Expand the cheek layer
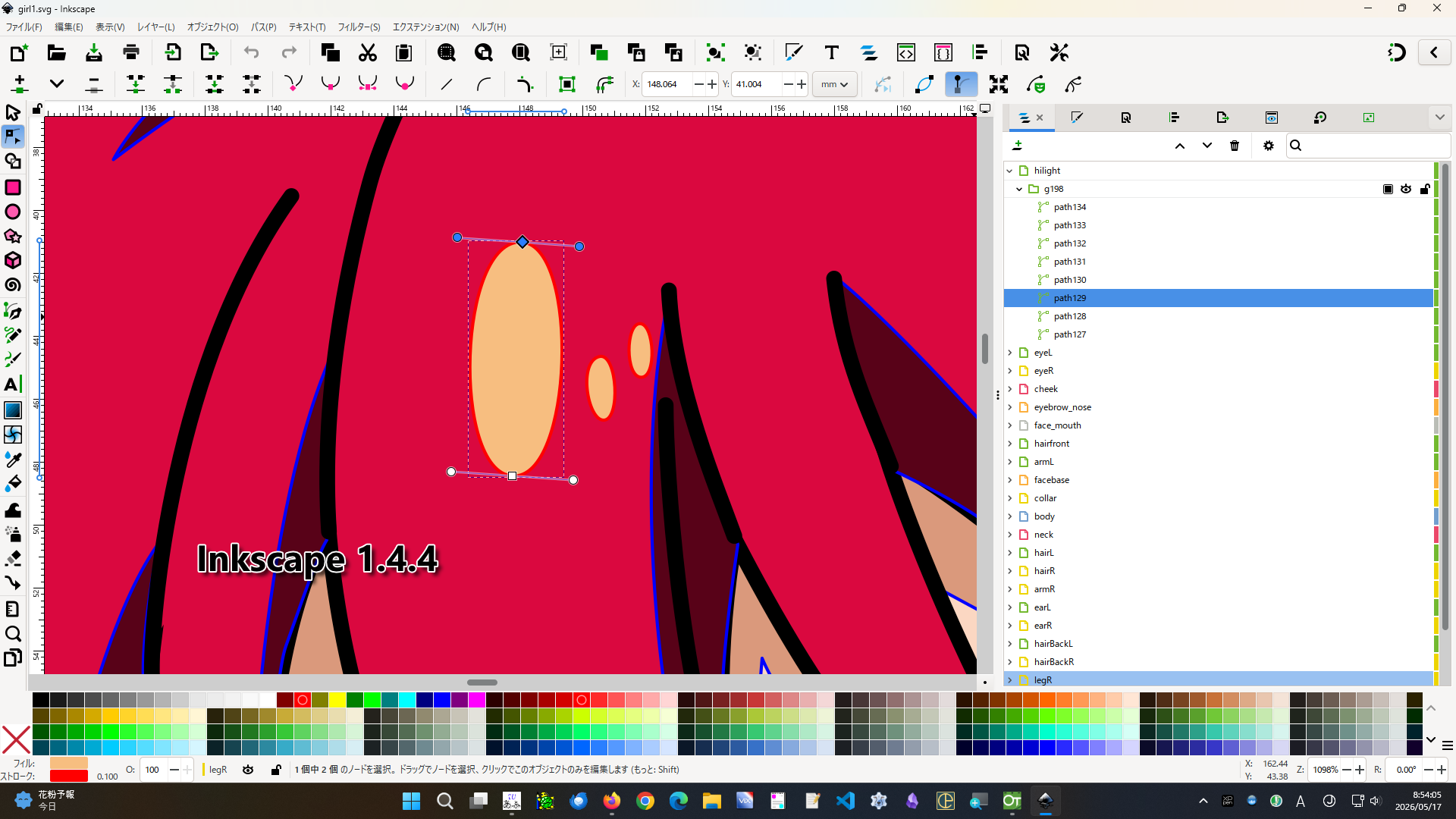This screenshot has width=1456, height=819. 1009,389
